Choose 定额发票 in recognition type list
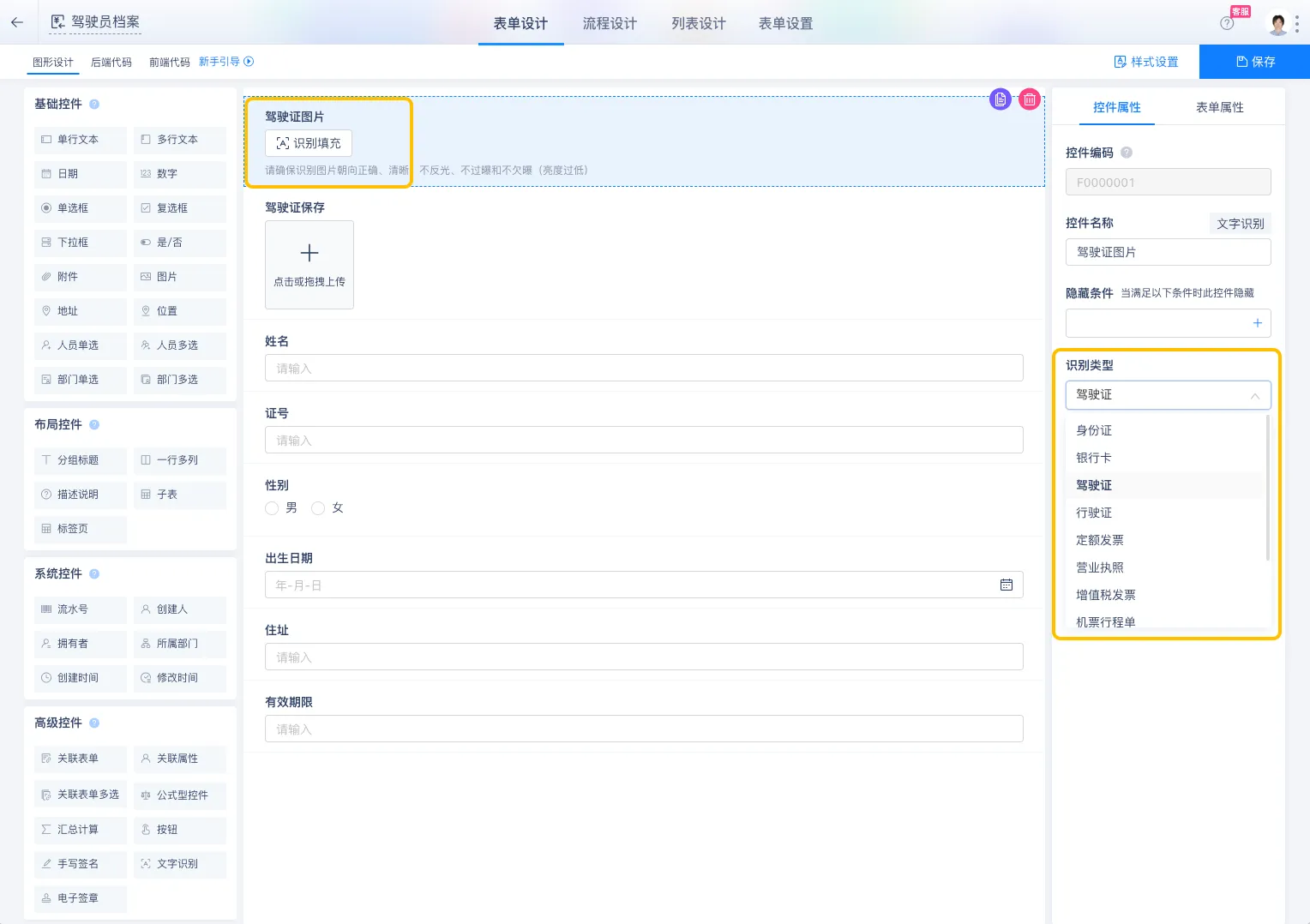This screenshot has width=1310, height=924. (1164, 540)
